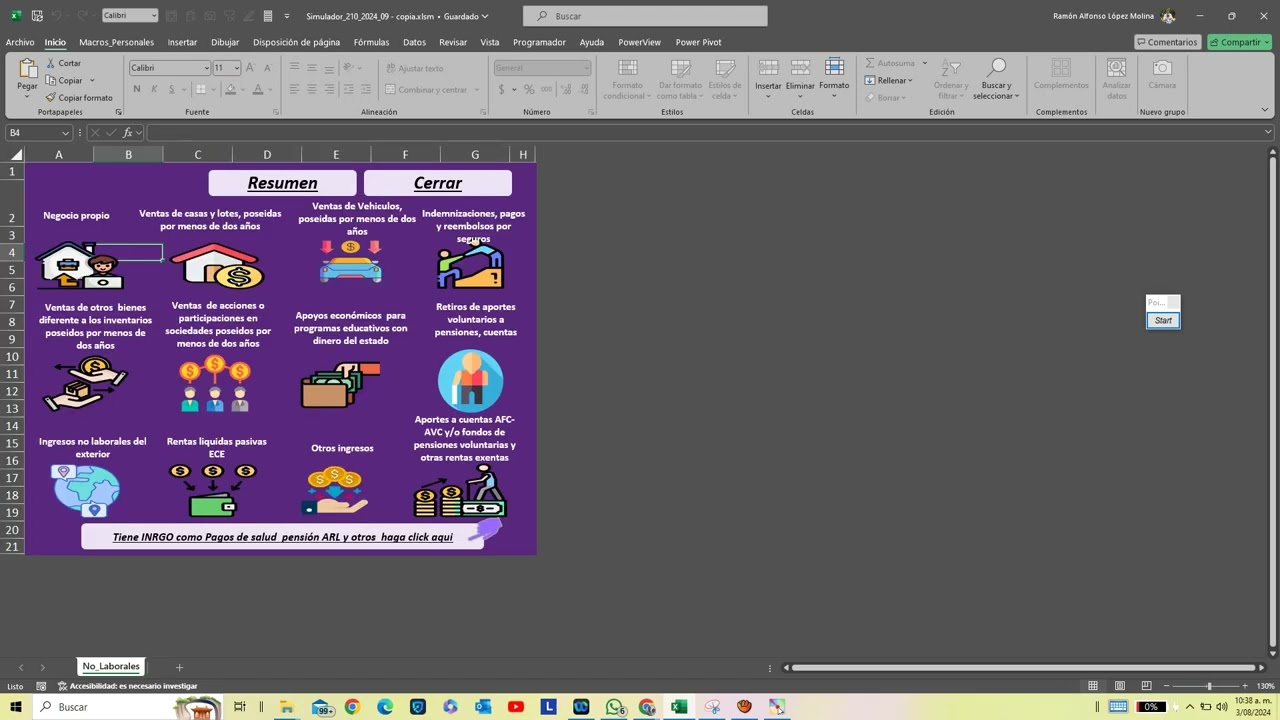The height and width of the screenshot is (720, 1280).
Task: Switch to the Insertar tab
Action: [182, 42]
